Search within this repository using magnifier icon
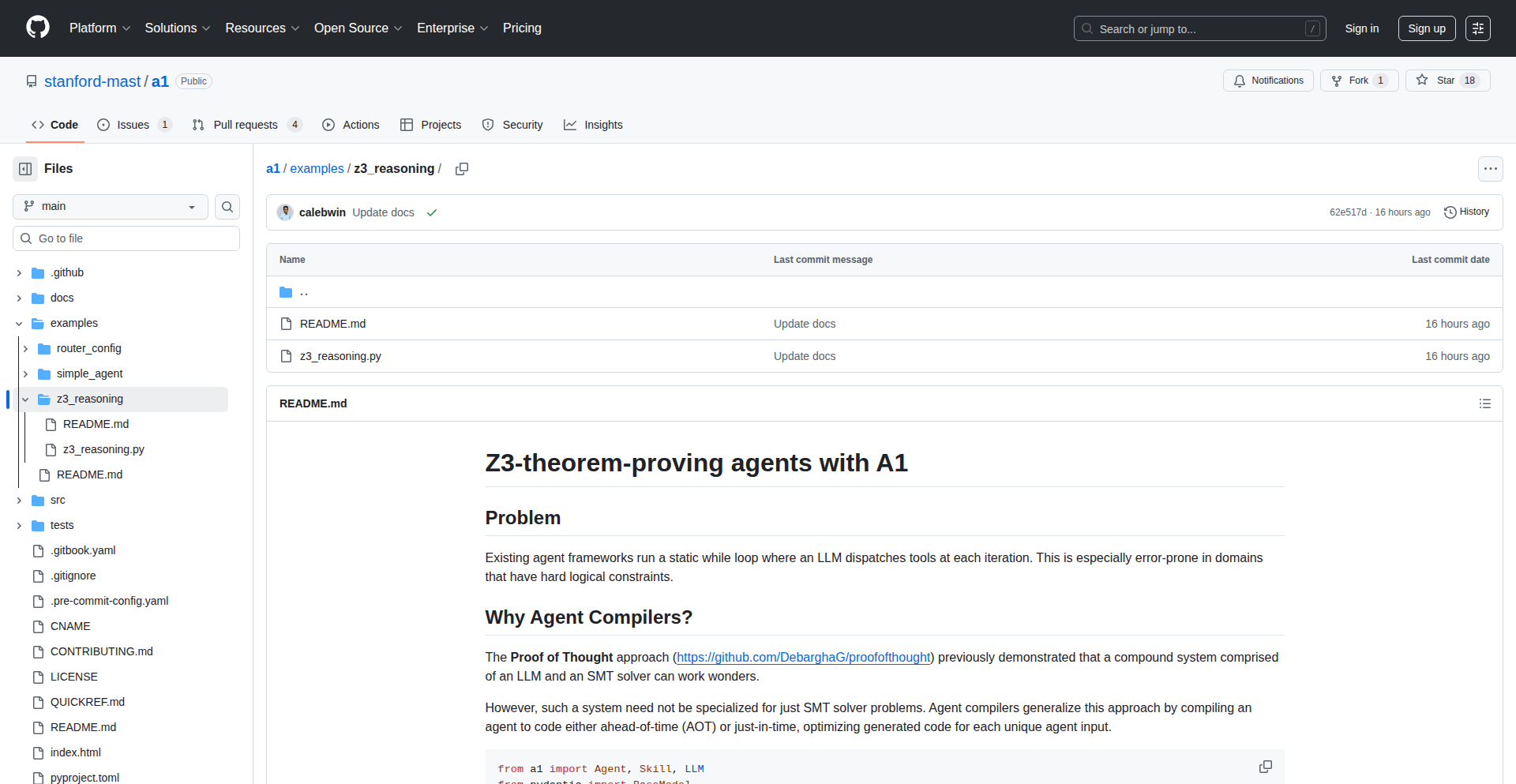The width and height of the screenshot is (1516, 784). point(227,207)
